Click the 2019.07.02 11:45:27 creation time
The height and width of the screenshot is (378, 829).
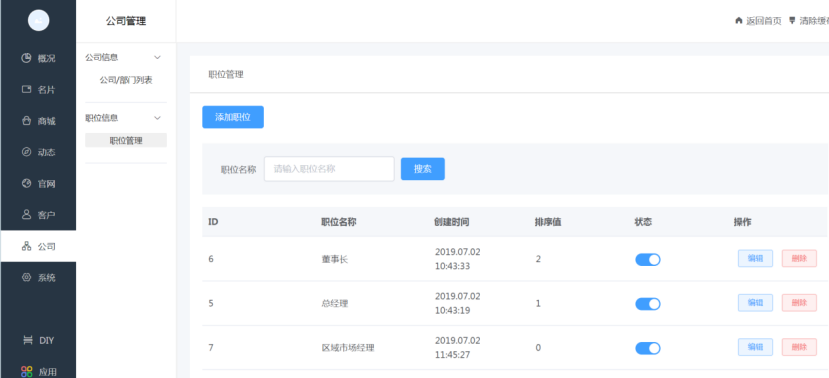tap(458, 347)
